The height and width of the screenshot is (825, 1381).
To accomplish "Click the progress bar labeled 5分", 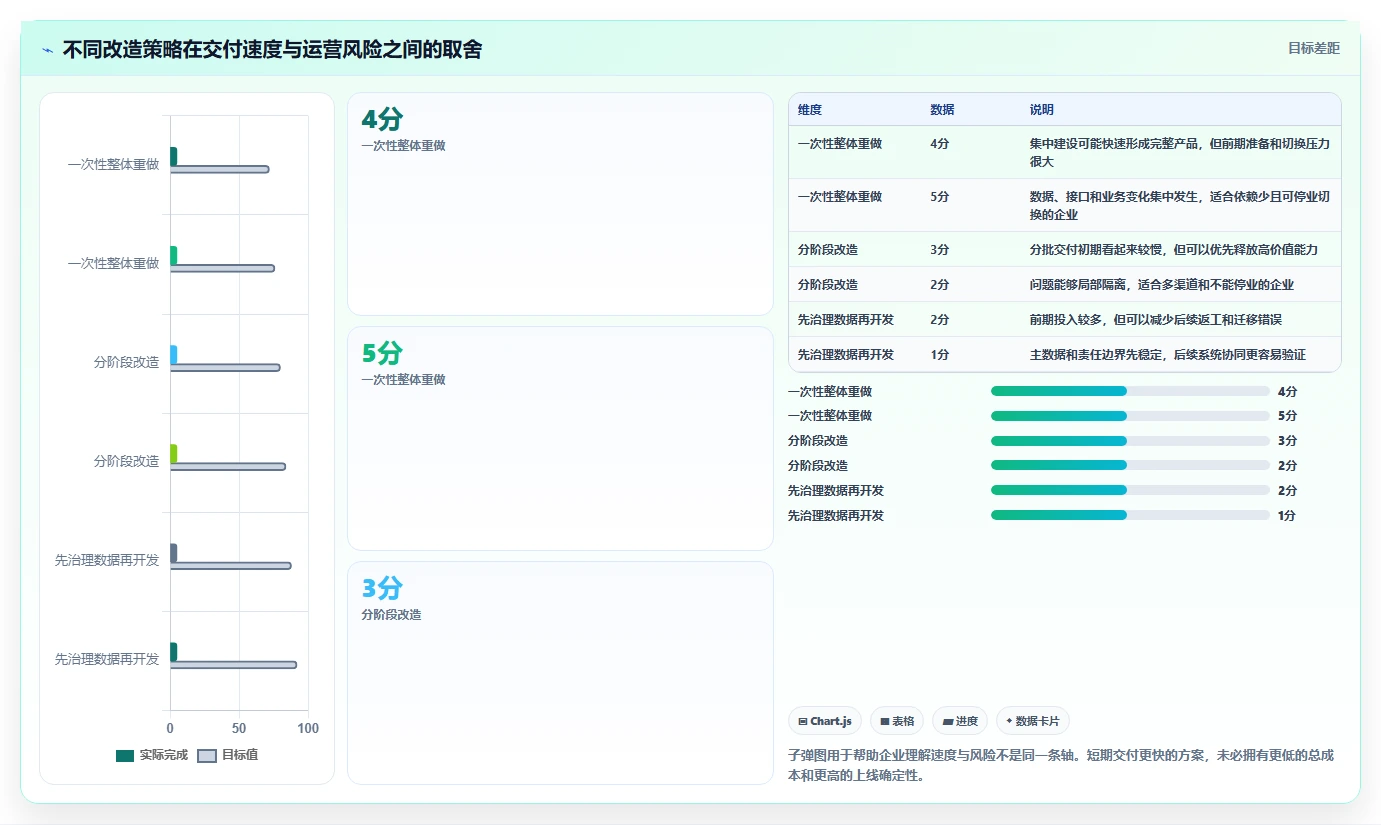I will click(1130, 416).
